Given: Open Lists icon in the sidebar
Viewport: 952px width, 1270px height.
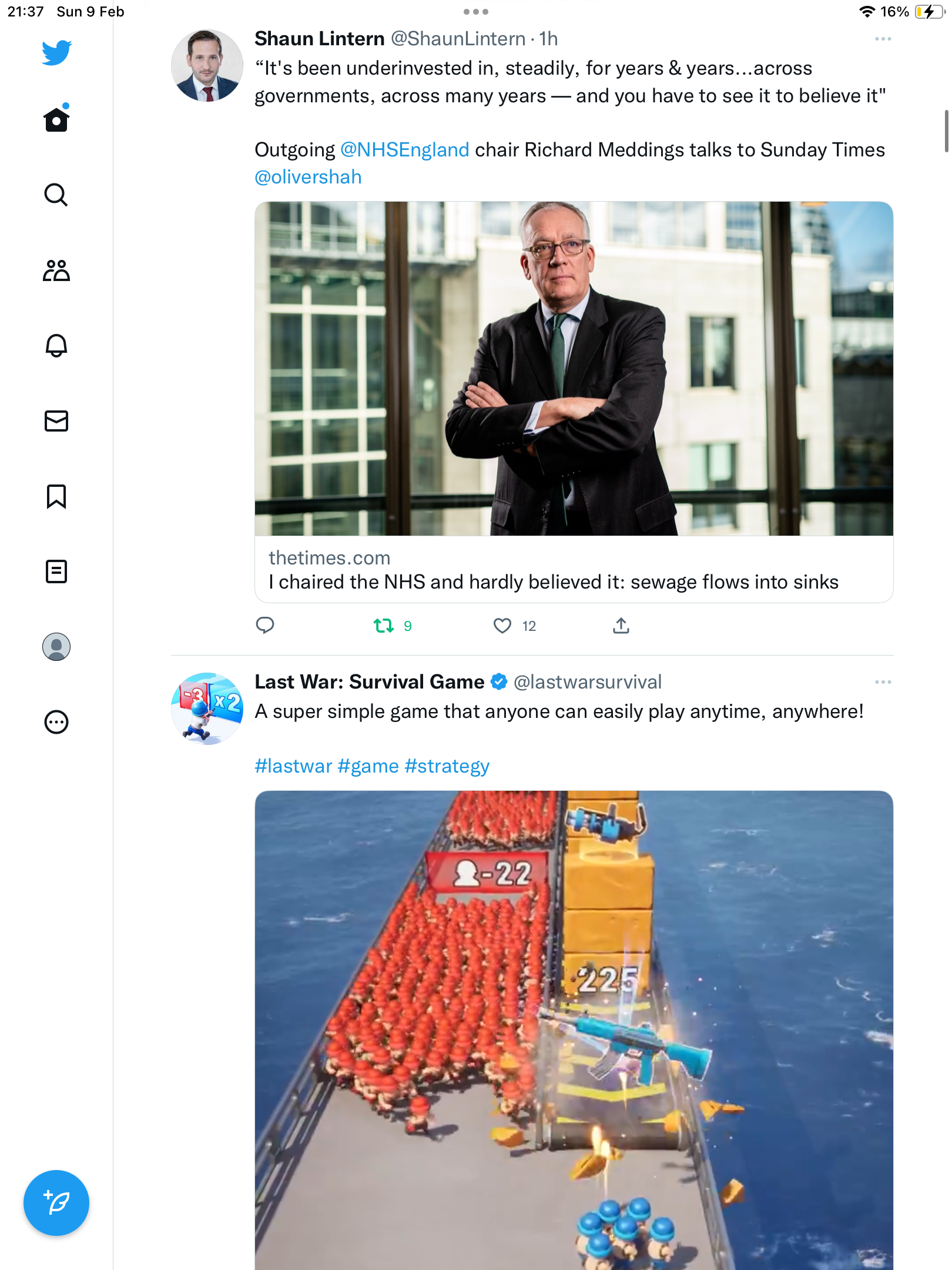Looking at the screenshot, I should click(x=56, y=571).
